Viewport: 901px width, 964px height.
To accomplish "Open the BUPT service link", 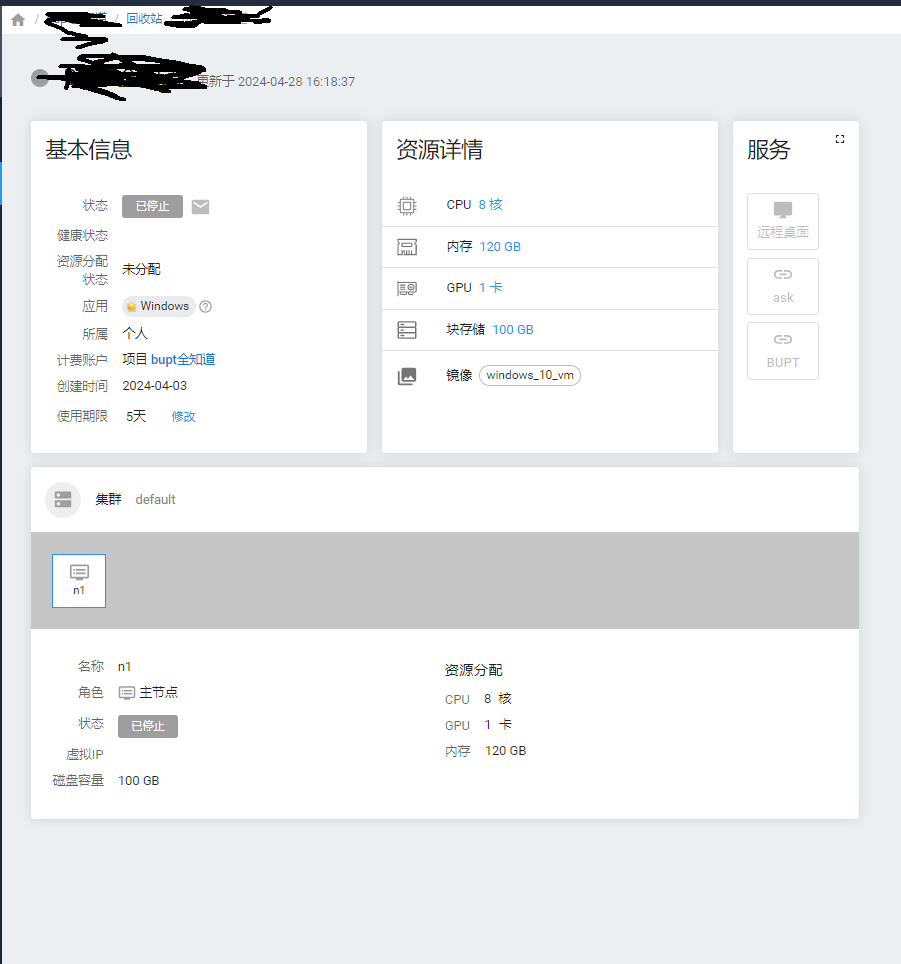I will pyautogui.click(x=782, y=351).
